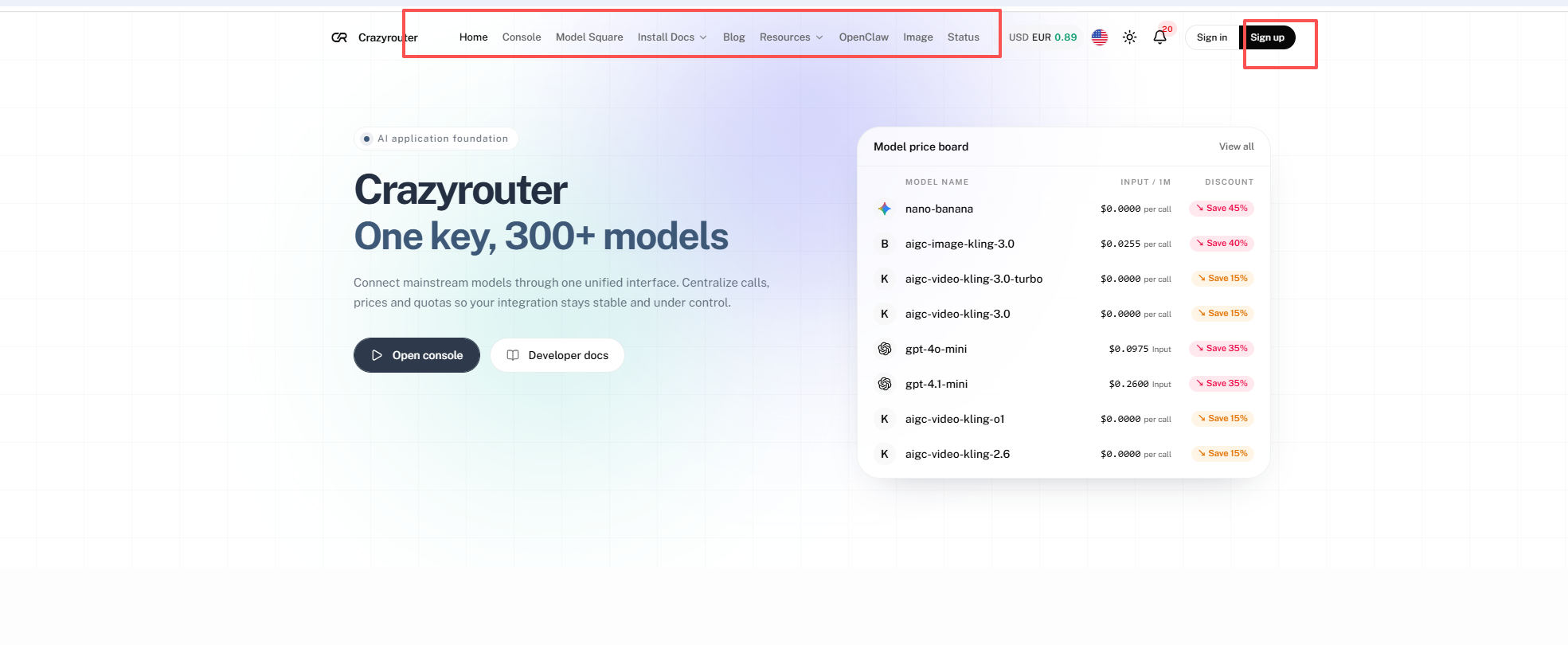Click the $0.0975 input price
Image resolution: width=1568 pixels, height=645 pixels.
click(x=1128, y=349)
